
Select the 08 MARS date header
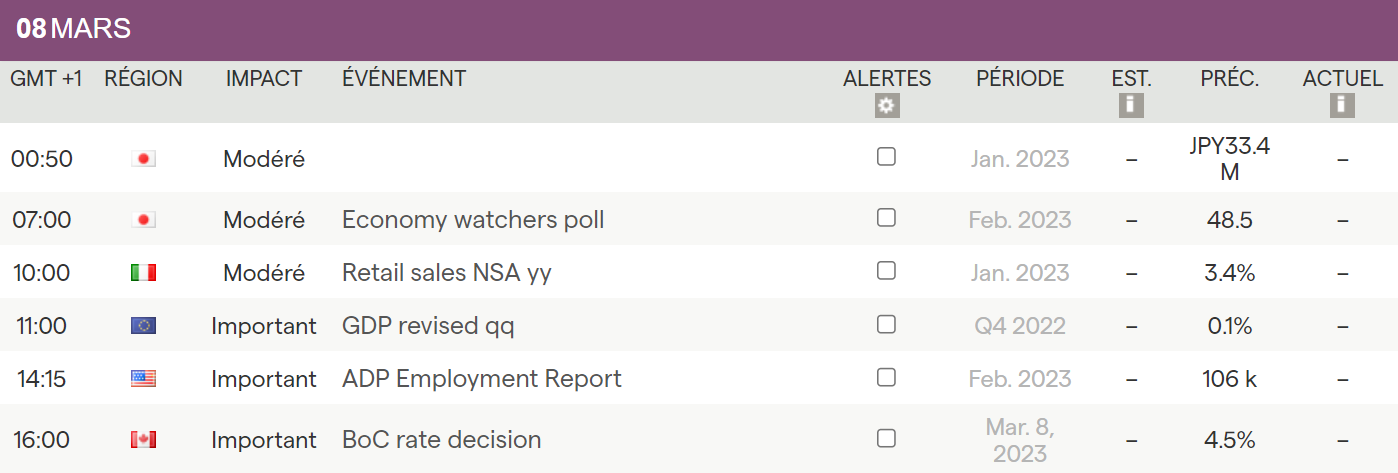[74, 29]
